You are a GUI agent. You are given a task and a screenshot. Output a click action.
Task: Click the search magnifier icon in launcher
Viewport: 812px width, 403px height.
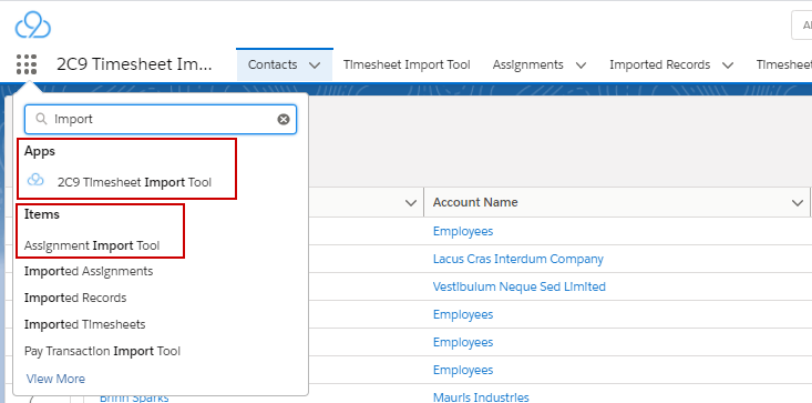(x=41, y=119)
